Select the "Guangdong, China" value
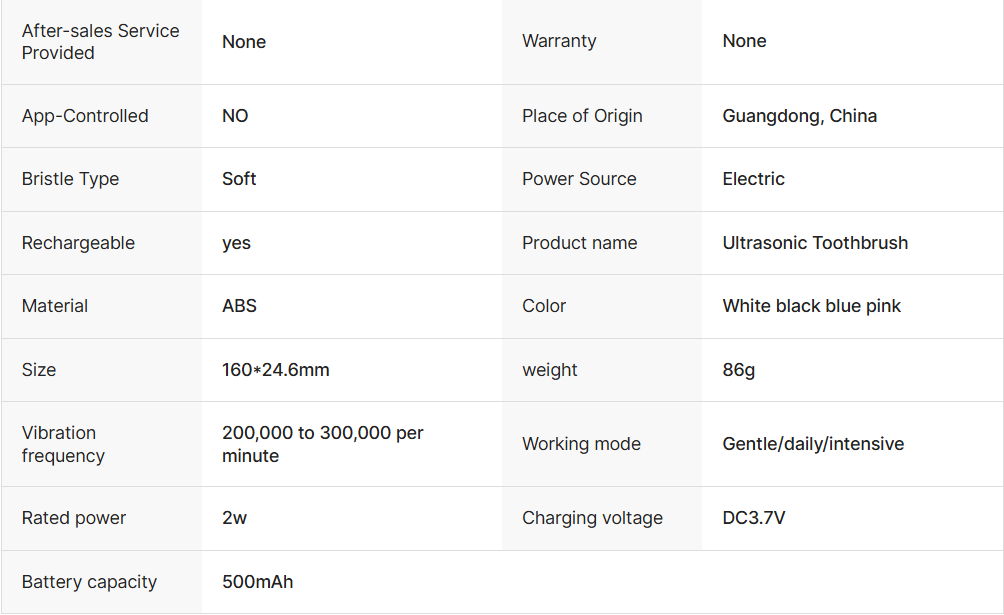Image resolution: width=1004 pixels, height=615 pixels. (x=799, y=116)
